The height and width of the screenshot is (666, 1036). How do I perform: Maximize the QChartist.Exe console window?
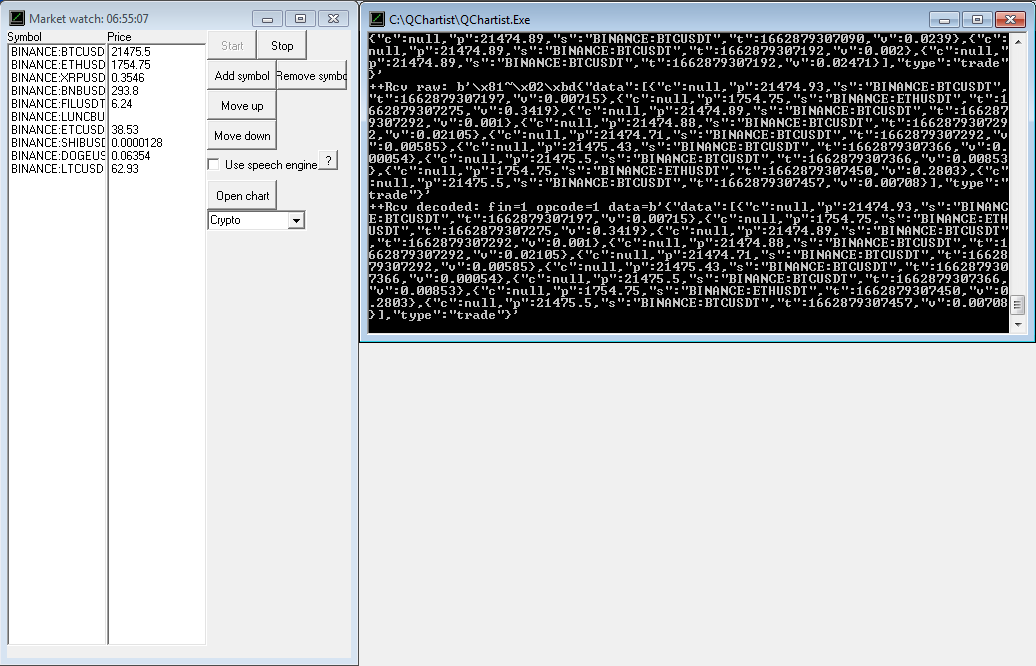click(977, 20)
